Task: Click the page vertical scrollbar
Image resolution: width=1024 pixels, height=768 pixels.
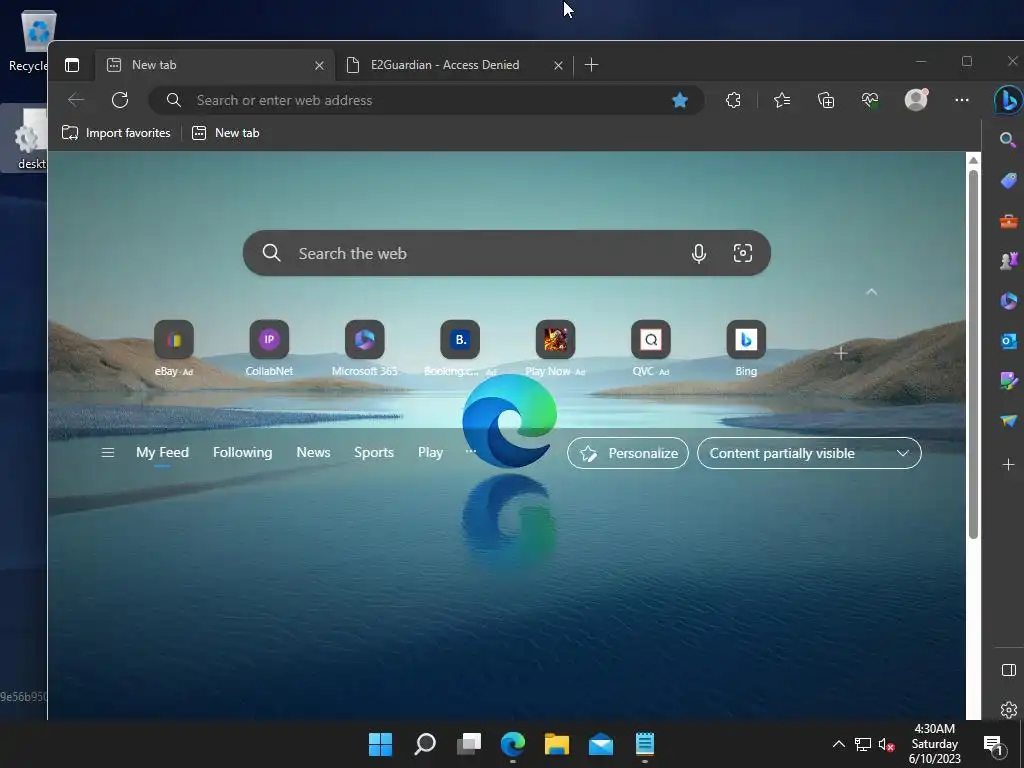Action: [973, 355]
